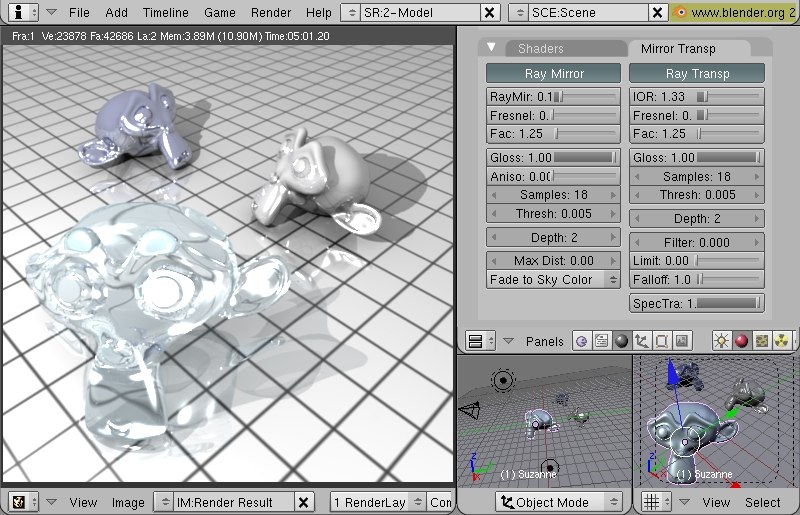The width and height of the screenshot is (800, 515).
Task: Open the image editor View menu
Action: 83,502
